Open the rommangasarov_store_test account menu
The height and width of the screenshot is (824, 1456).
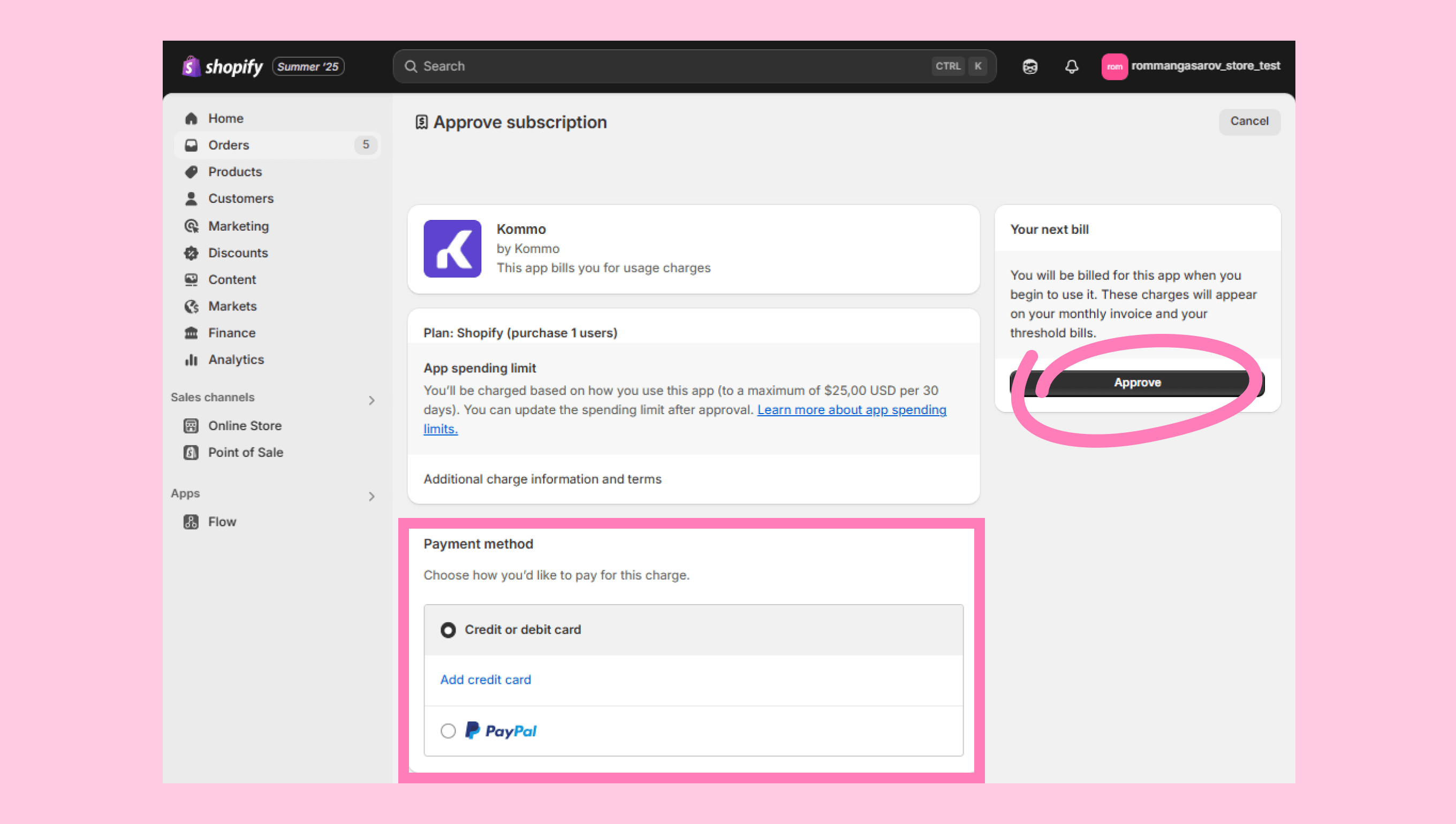tap(1190, 66)
